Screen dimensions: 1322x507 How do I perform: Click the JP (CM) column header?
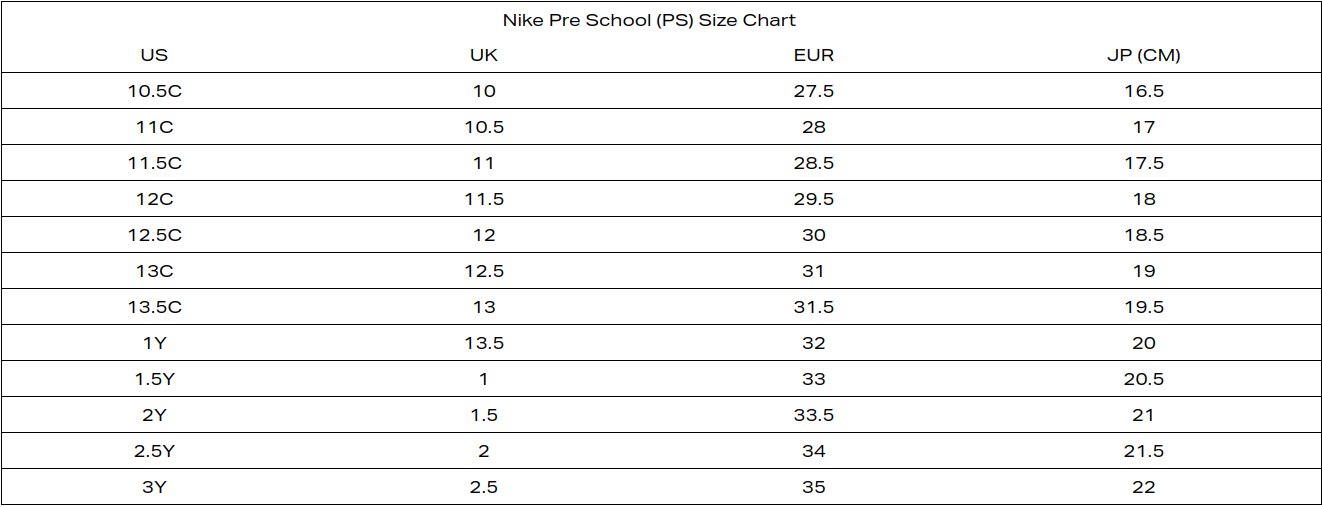pos(1144,56)
